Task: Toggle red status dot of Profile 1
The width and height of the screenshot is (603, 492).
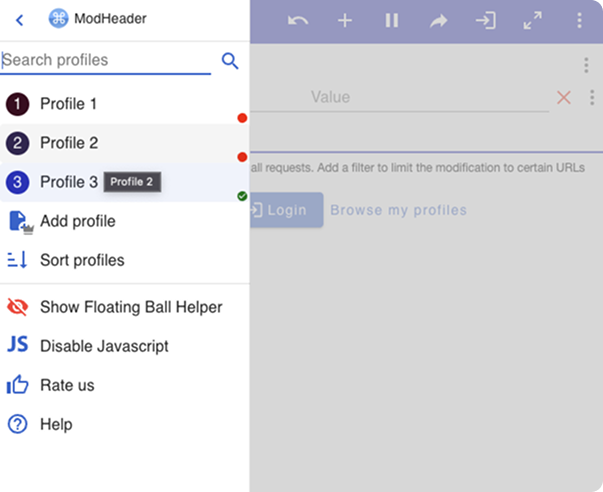Action: pyautogui.click(x=242, y=118)
